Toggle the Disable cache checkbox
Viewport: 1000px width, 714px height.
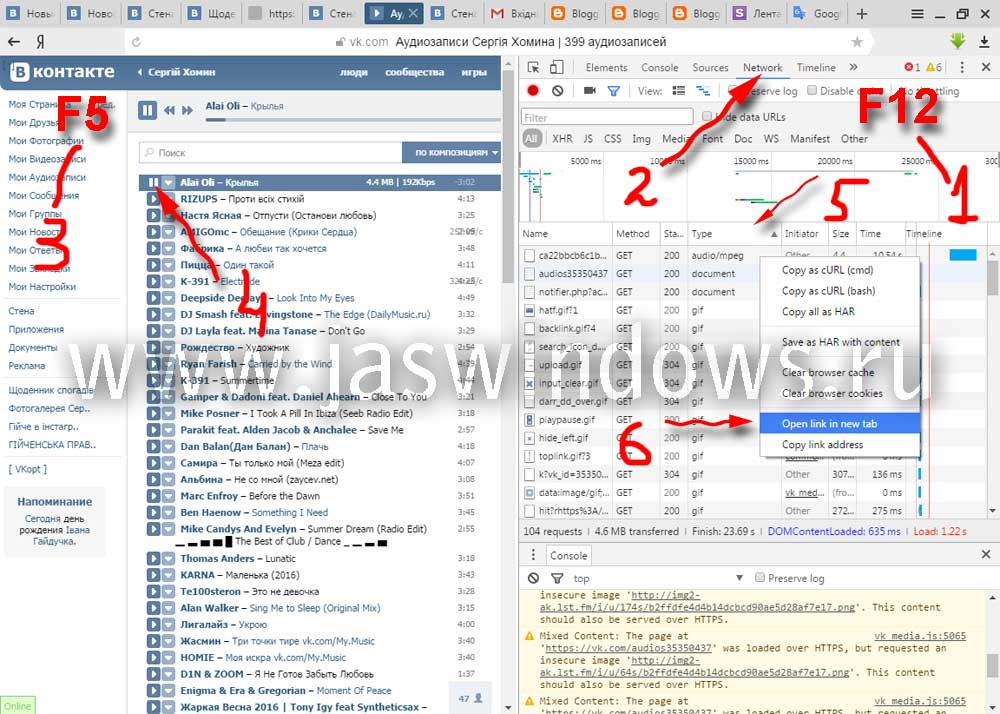(x=812, y=91)
